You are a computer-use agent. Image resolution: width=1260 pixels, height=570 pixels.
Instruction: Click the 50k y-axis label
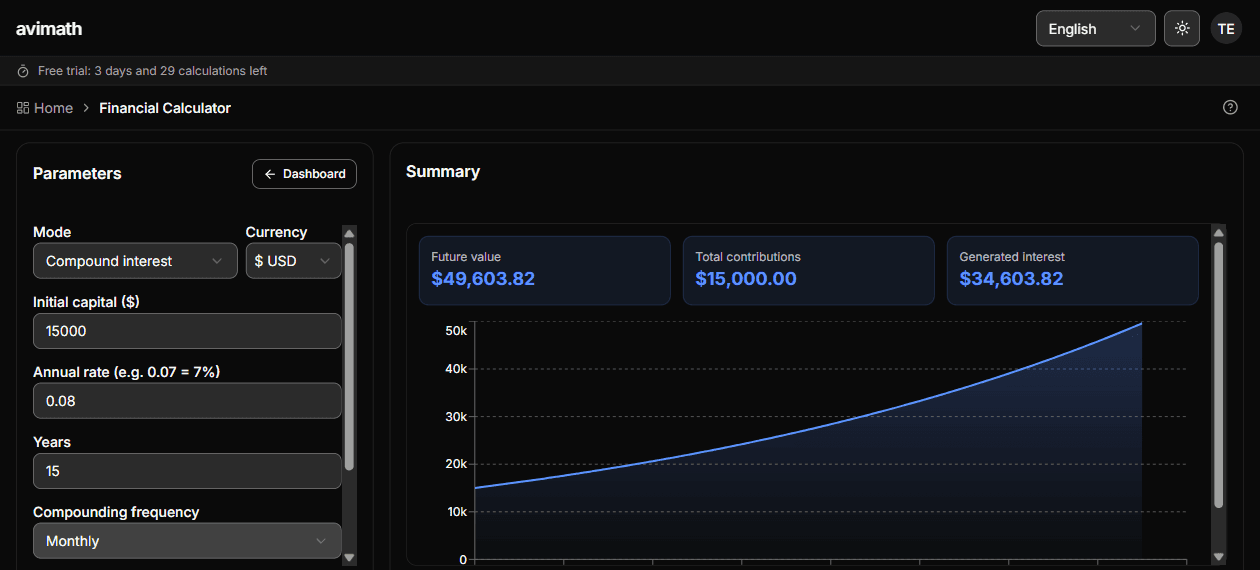coord(456,330)
